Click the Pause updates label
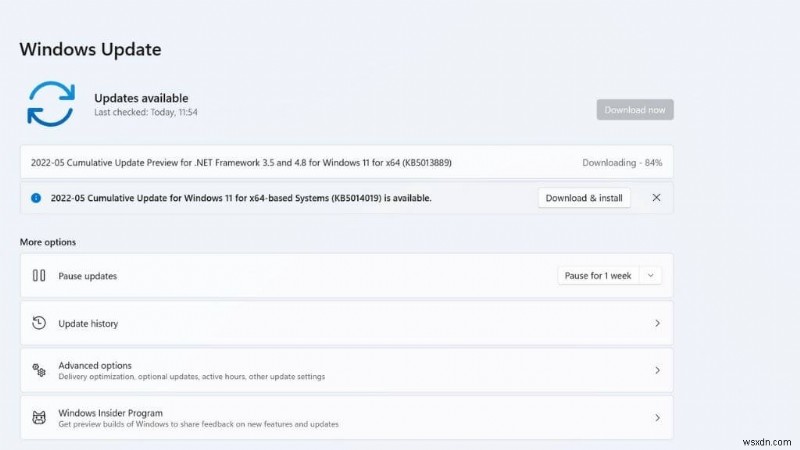800x450 pixels. tap(87, 276)
